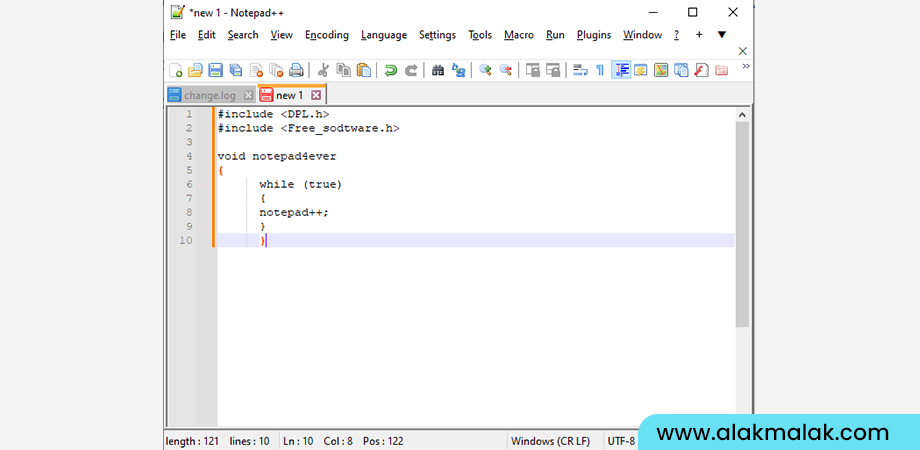
Task: Open the Language menu
Action: (384, 35)
